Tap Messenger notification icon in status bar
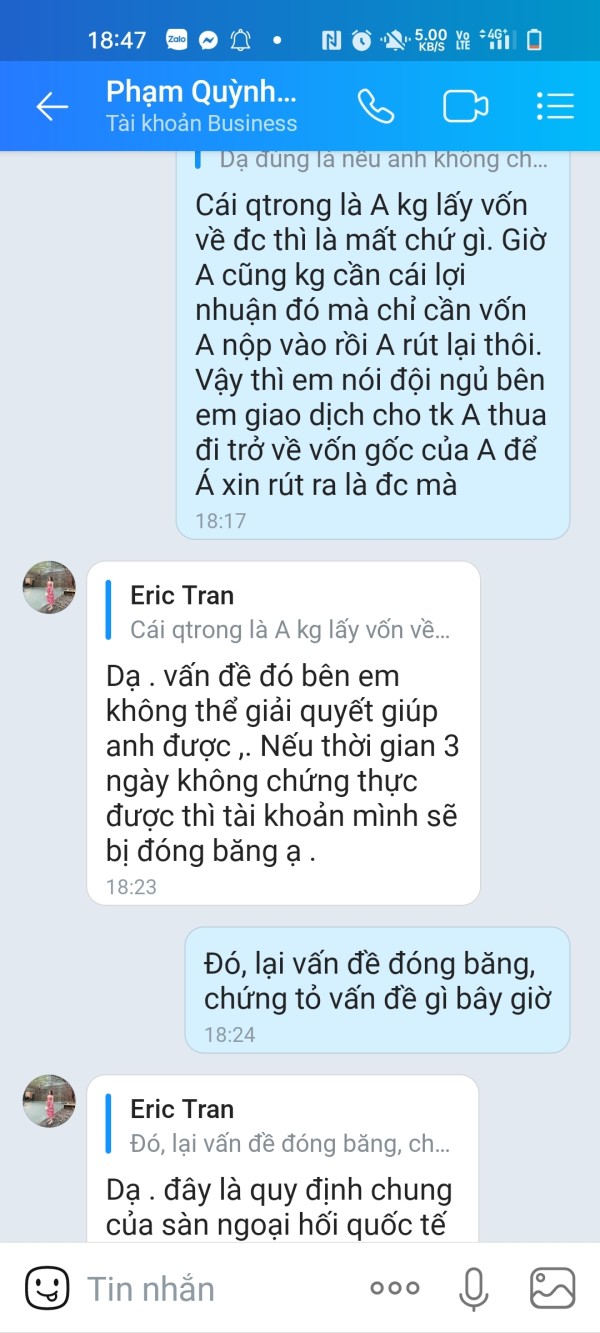The width and height of the screenshot is (600, 1333). coord(208,40)
